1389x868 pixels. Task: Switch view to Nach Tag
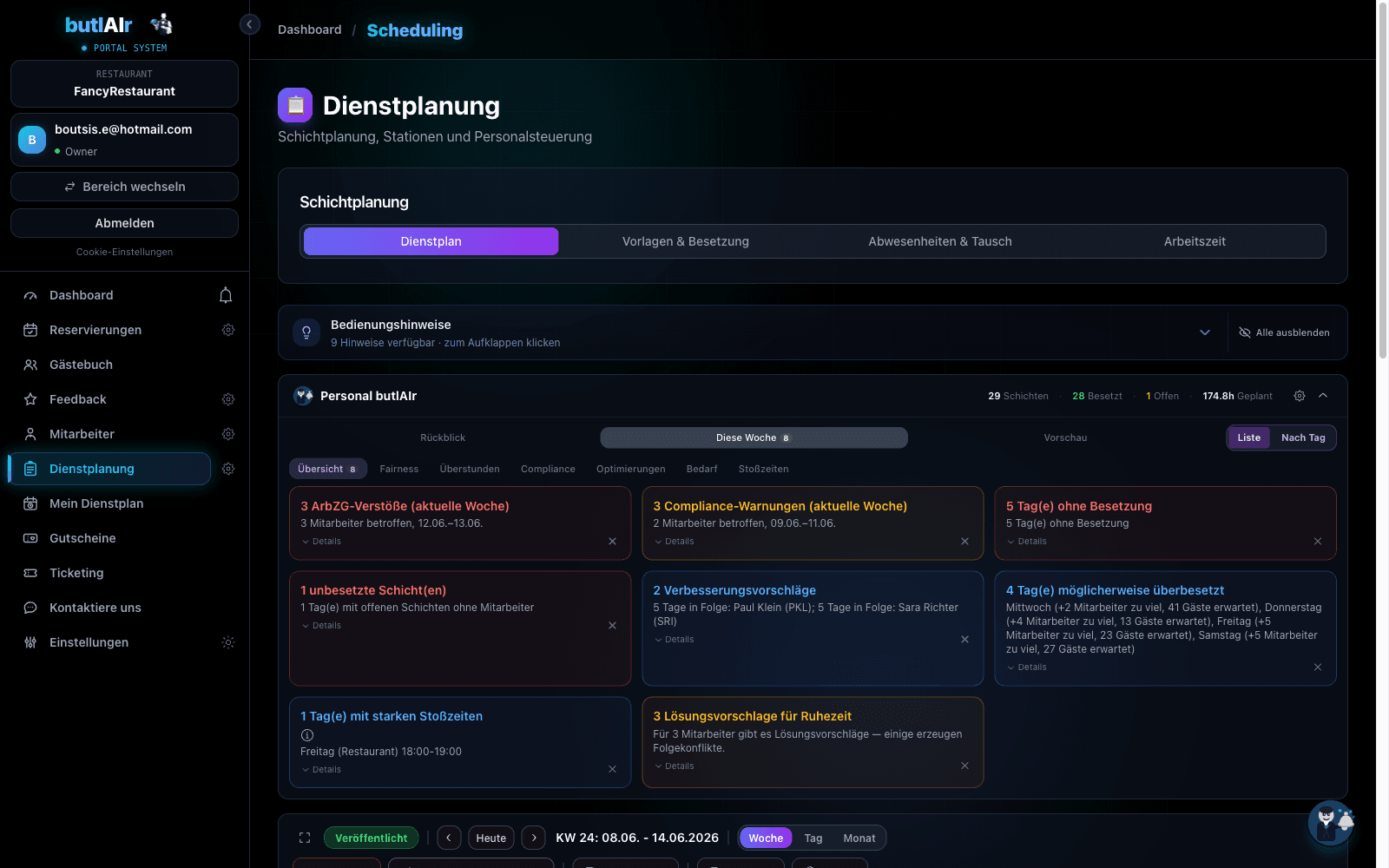1303,437
